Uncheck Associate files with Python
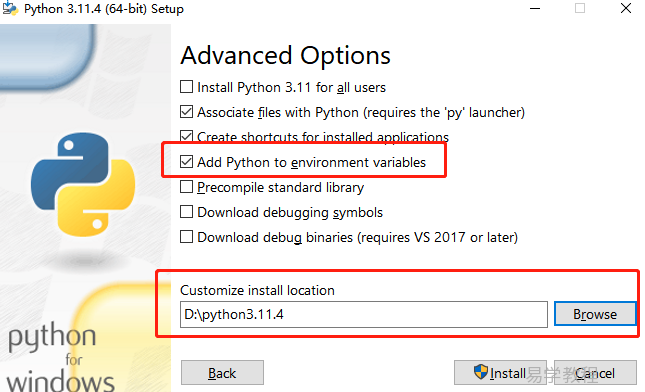Image resolution: width=645 pixels, height=392 pixels. pyautogui.click(x=186, y=112)
